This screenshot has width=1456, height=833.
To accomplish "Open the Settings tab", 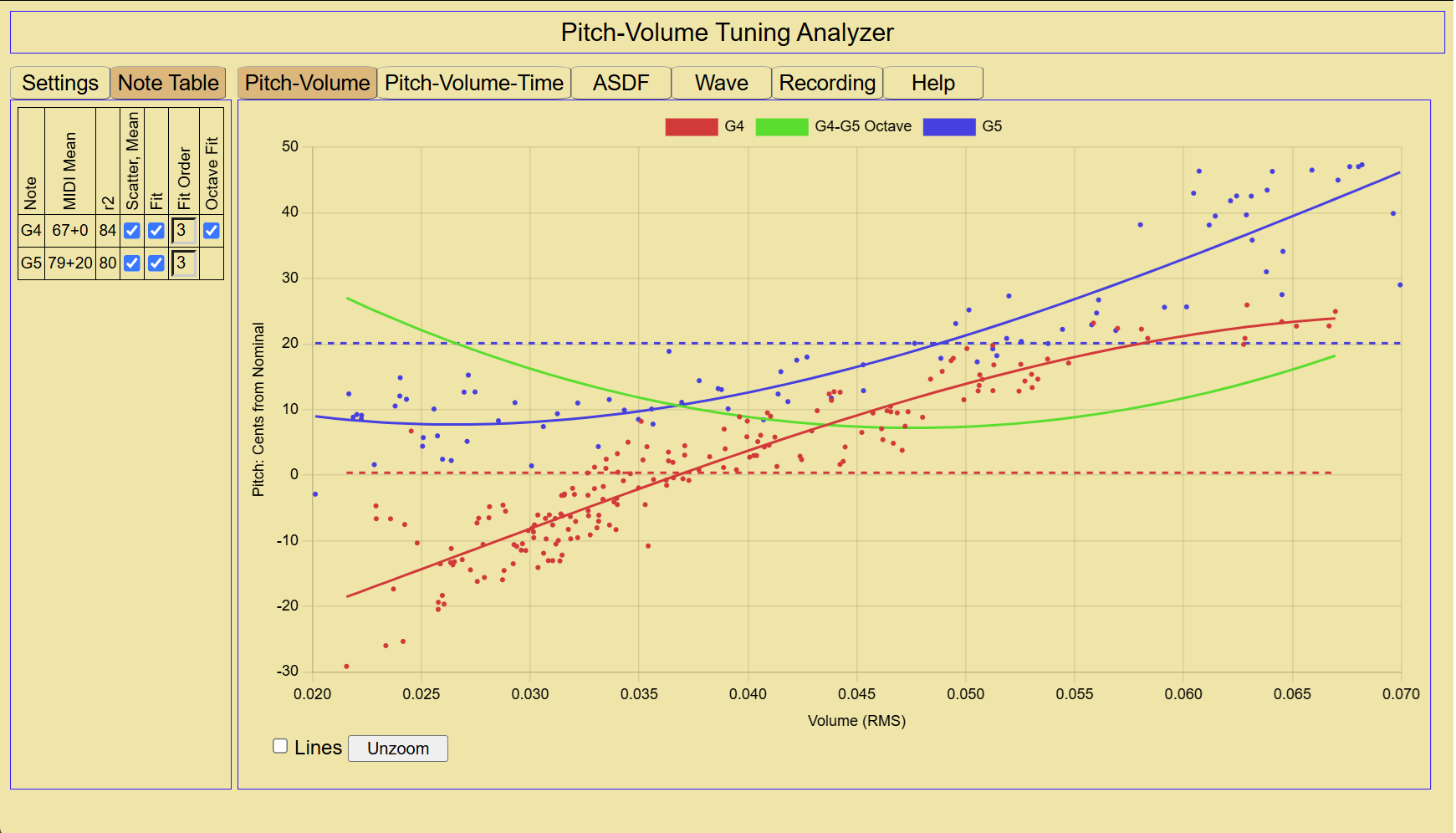I will click(x=60, y=83).
